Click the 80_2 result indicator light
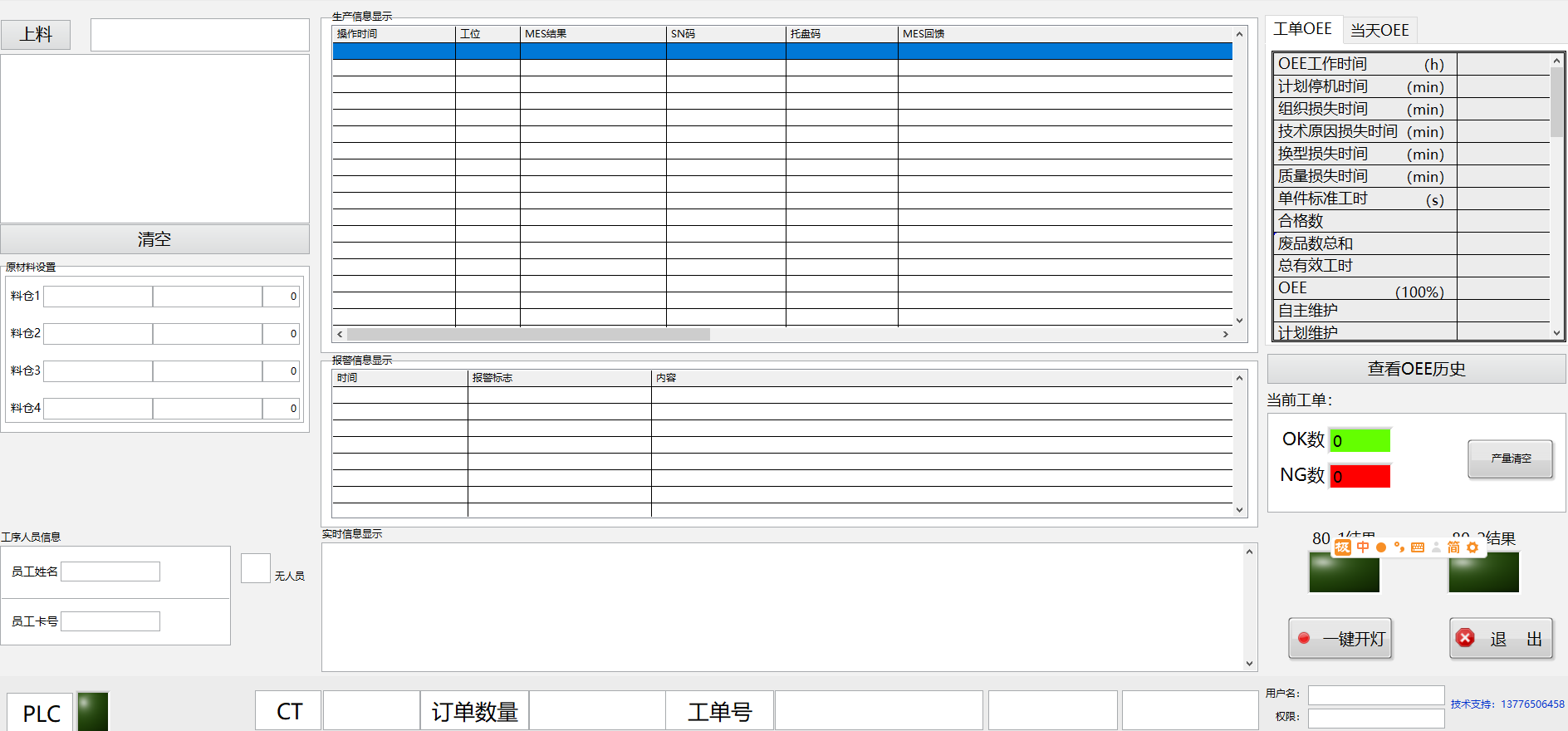The width and height of the screenshot is (1568, 731). pos(1483,572)
